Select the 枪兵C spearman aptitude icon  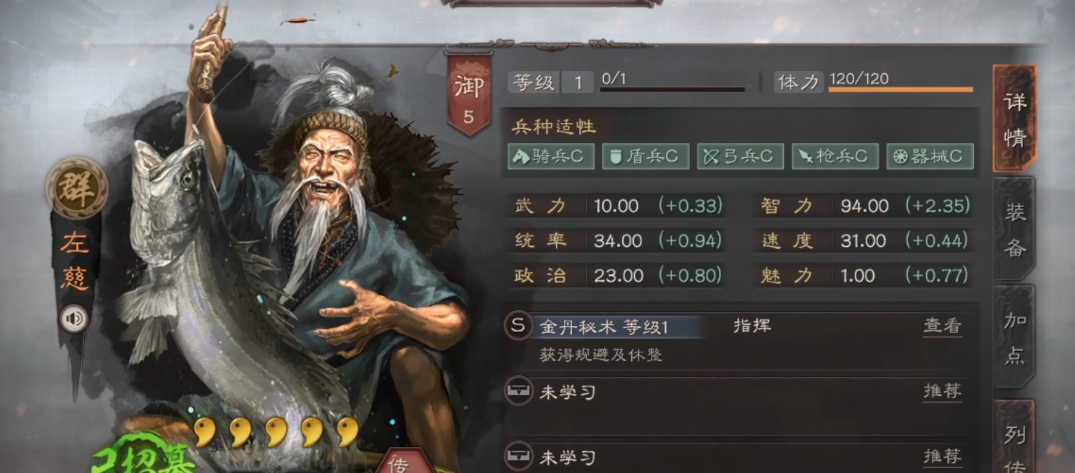834,156
